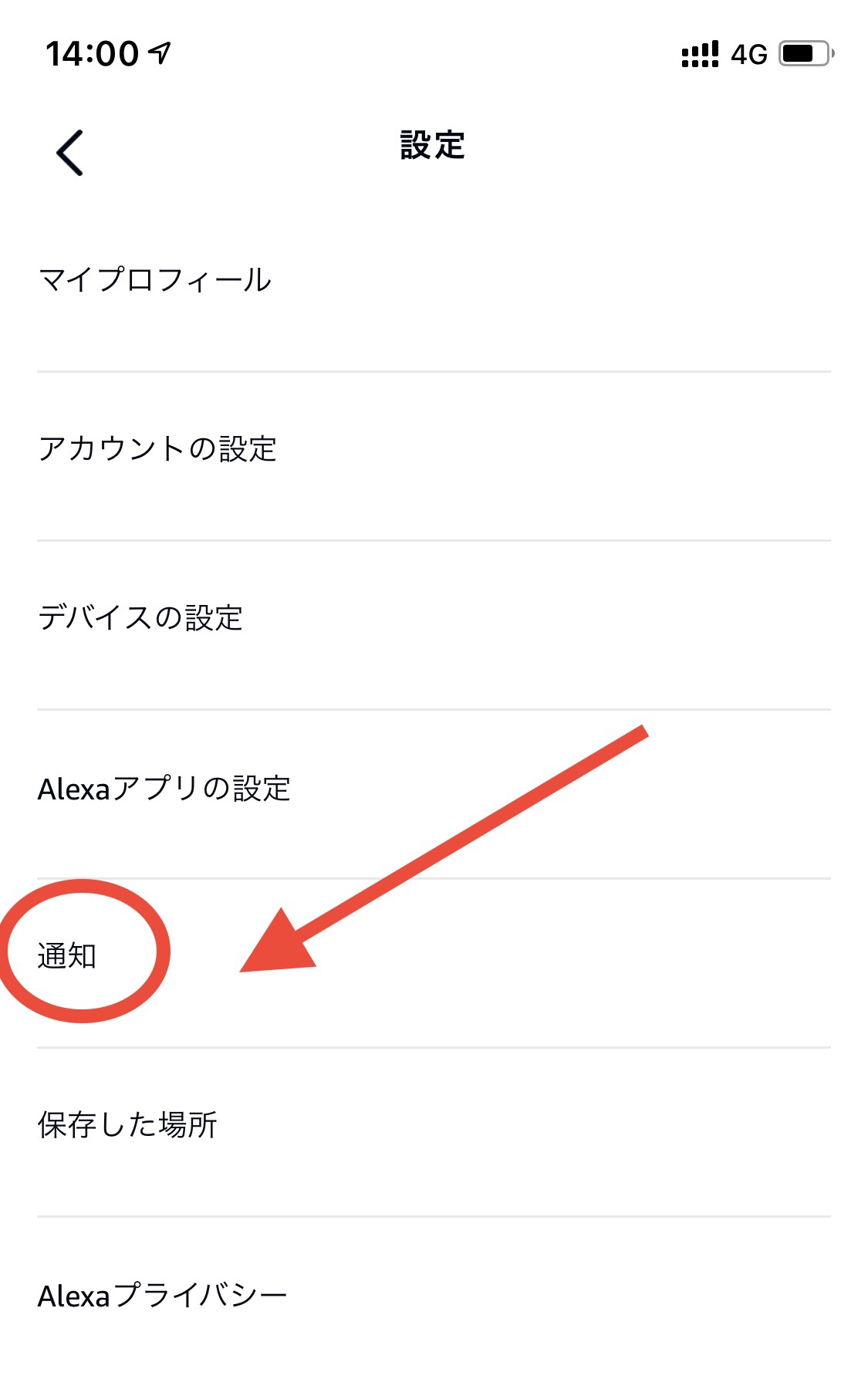The height and width of the screenshot is (1379, 868).
Task: Select 保存した場所
Action: click(127, 1124)
